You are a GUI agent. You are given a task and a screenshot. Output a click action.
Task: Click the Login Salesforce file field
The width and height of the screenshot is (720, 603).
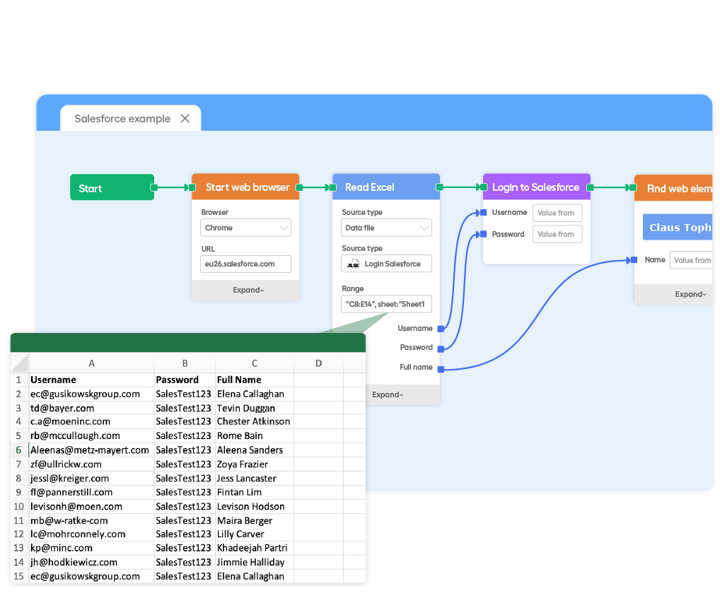(x=386, y=264)
